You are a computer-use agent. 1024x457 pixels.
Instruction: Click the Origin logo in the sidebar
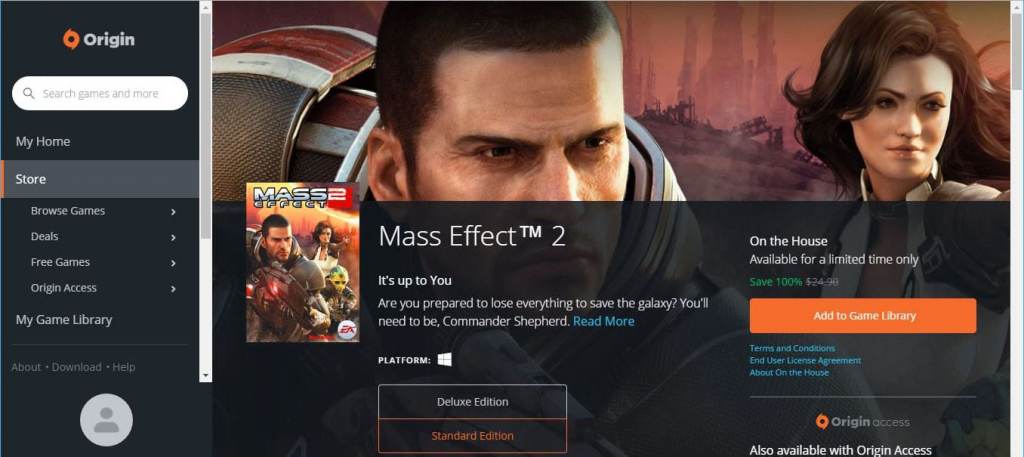(99, 39)
